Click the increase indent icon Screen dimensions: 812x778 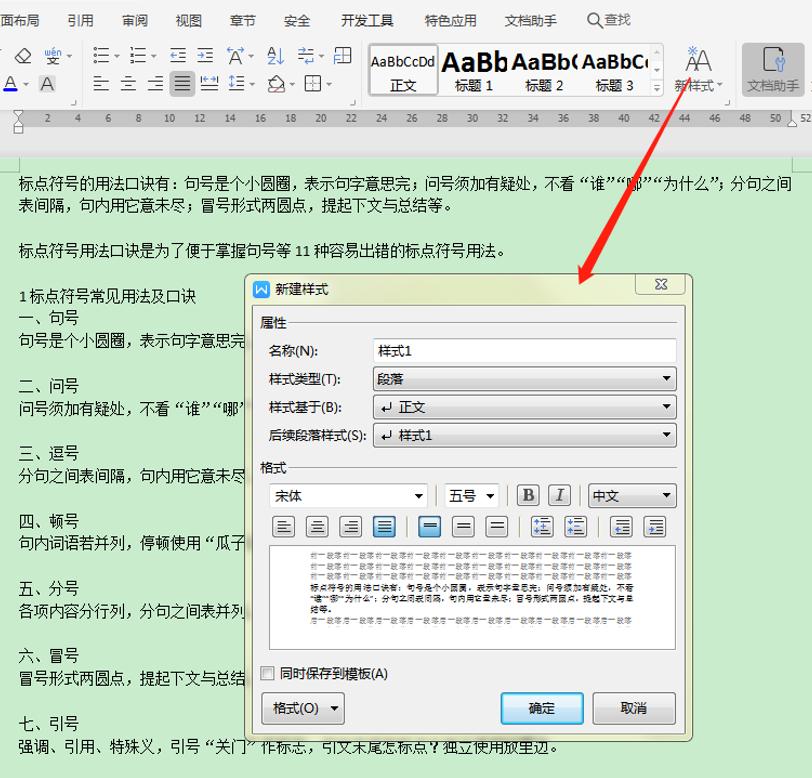point(203,55)
